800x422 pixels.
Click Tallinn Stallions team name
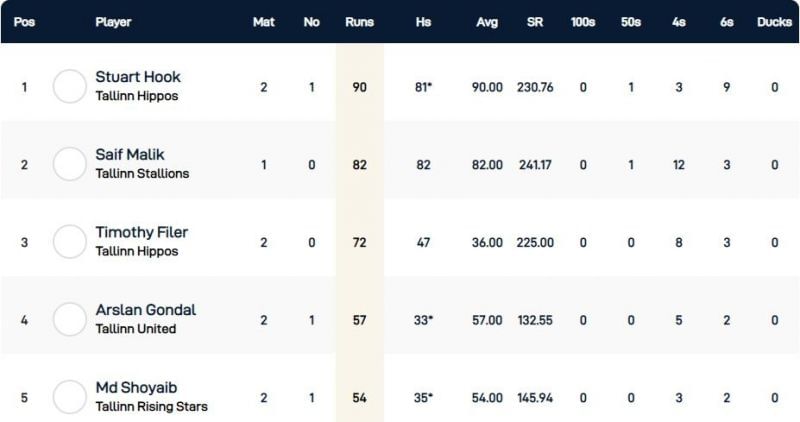click(142, 174)
